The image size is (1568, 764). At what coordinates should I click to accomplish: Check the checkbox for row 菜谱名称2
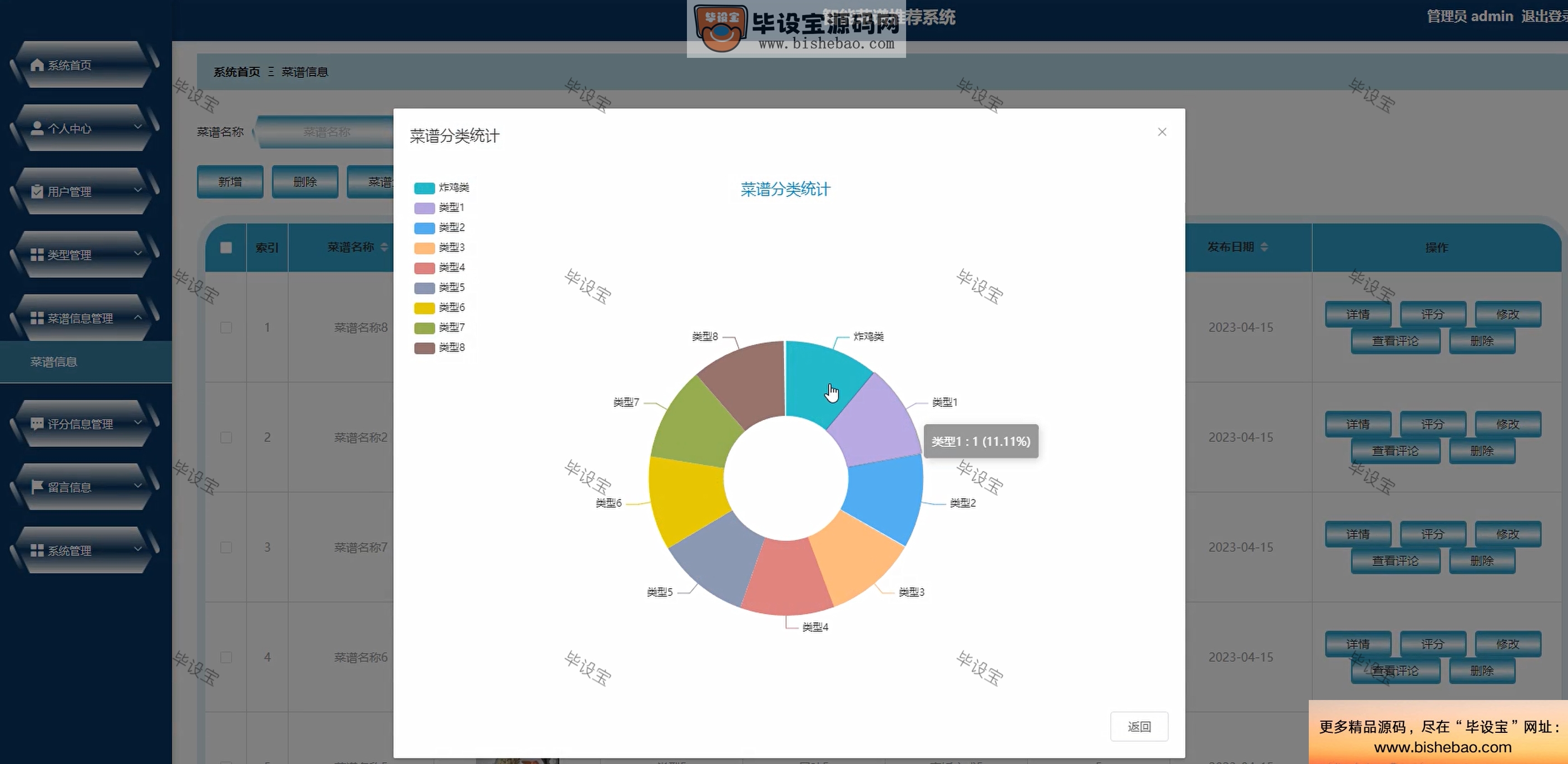[x=226, y=437]
